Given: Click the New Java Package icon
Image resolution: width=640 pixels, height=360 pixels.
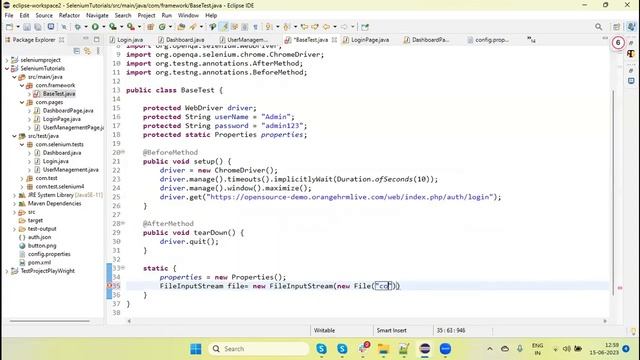Looking at the screenshot, I should pyautogui.click(x=151, y=27).
